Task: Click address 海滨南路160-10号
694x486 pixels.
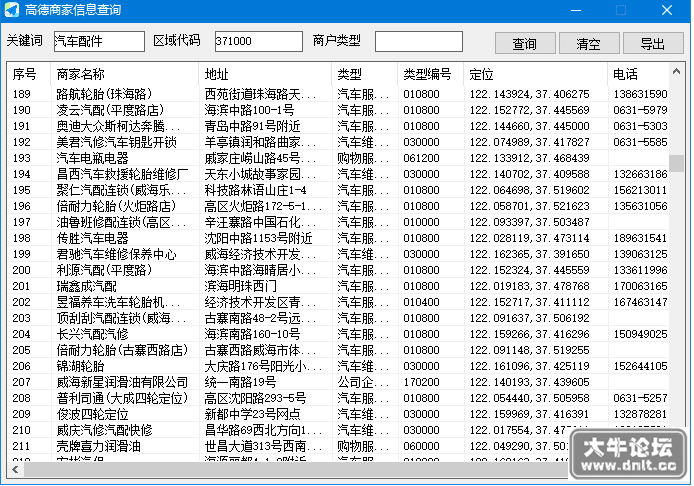Action: [252, 334]
